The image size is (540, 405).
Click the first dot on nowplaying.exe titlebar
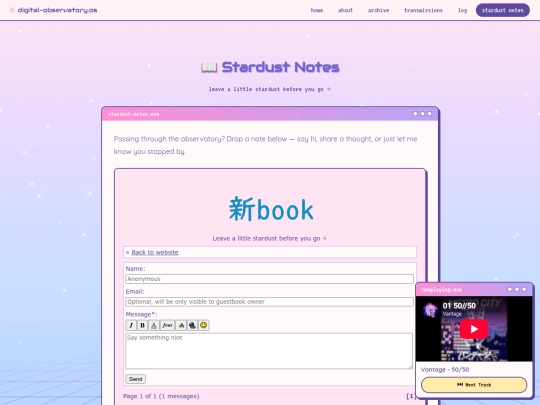(510, 289)
